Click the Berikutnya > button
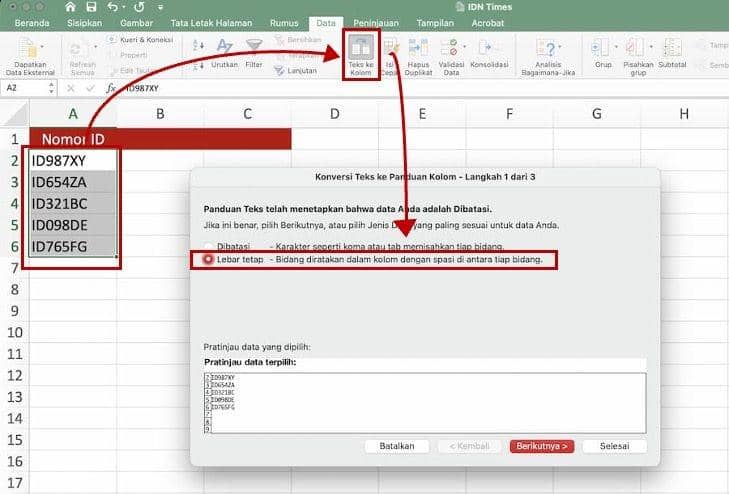The width and height of the screenshot is (729, 494). pyautogui.click(x=542, y=446)
